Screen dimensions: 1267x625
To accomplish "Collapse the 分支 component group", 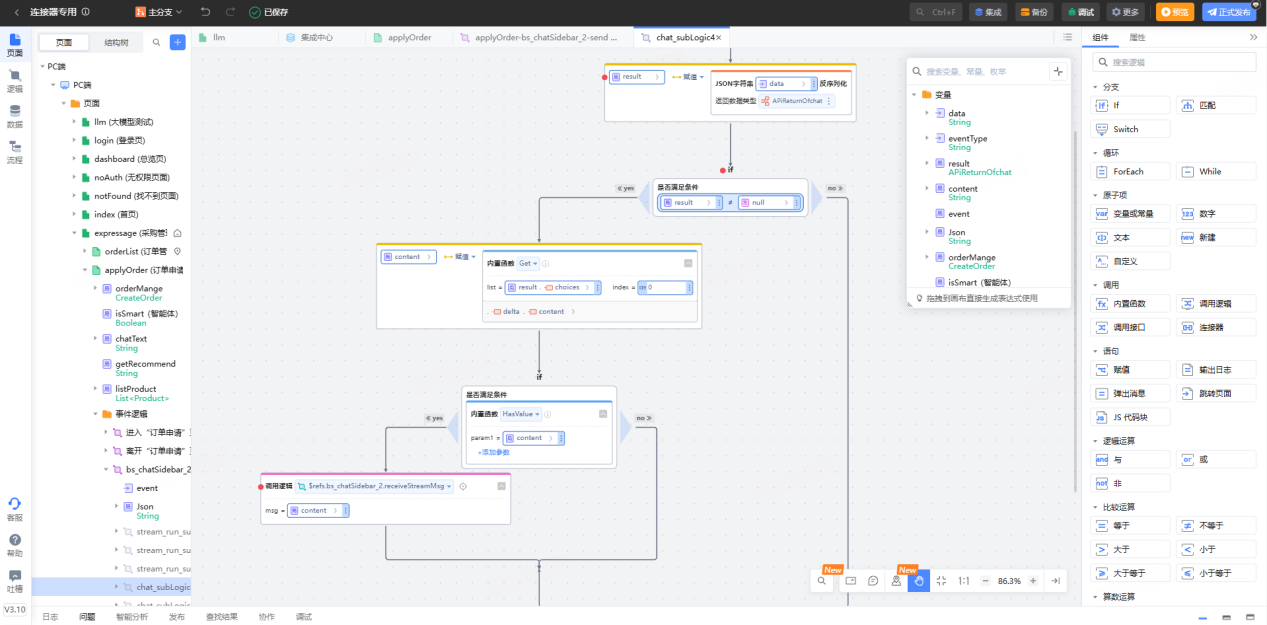I will pyautogui.click(x=1096, y=87).
